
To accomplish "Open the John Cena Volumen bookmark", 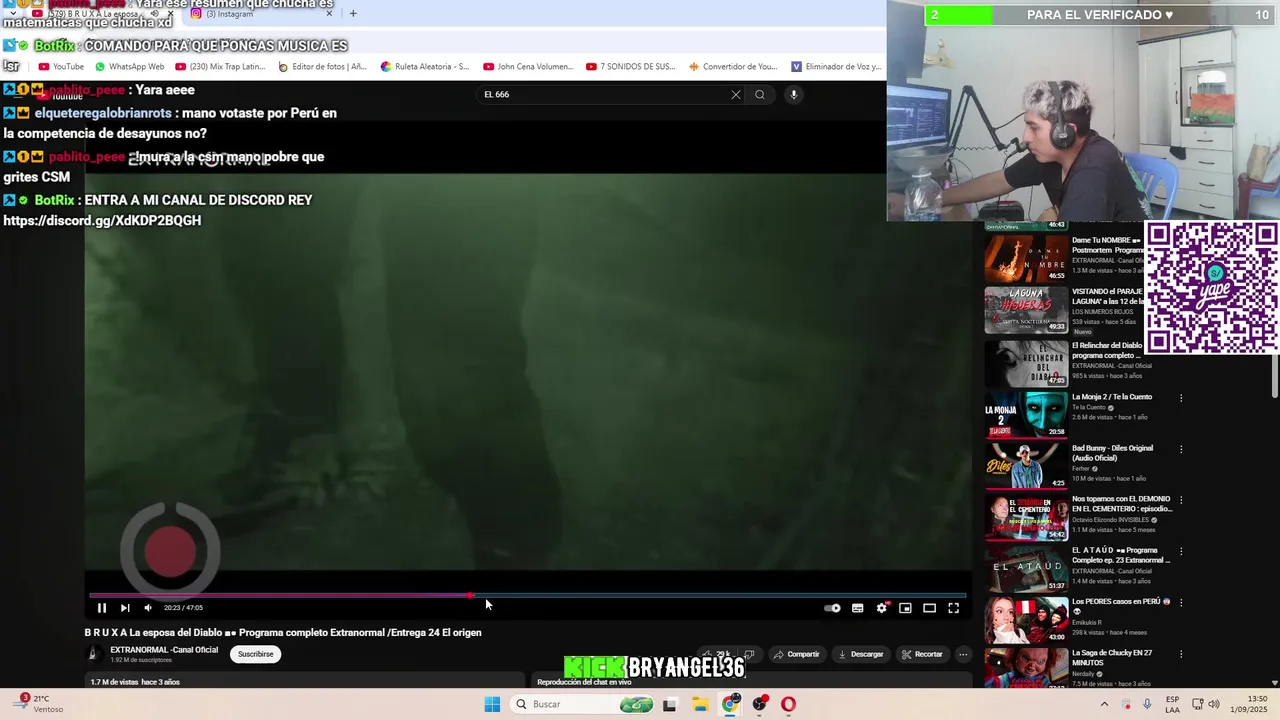I will pyautogui.click(x=528, y=67).
